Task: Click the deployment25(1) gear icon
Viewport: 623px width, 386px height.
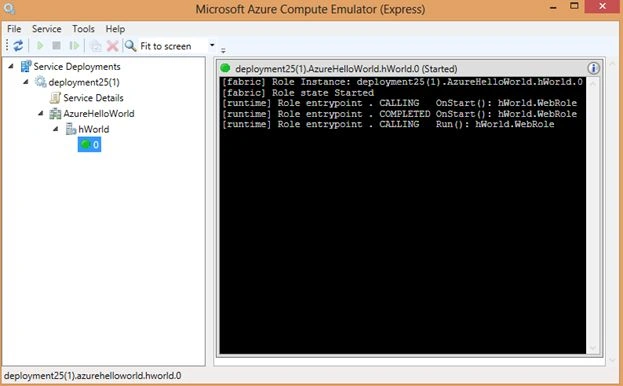Action: (41, 82)
